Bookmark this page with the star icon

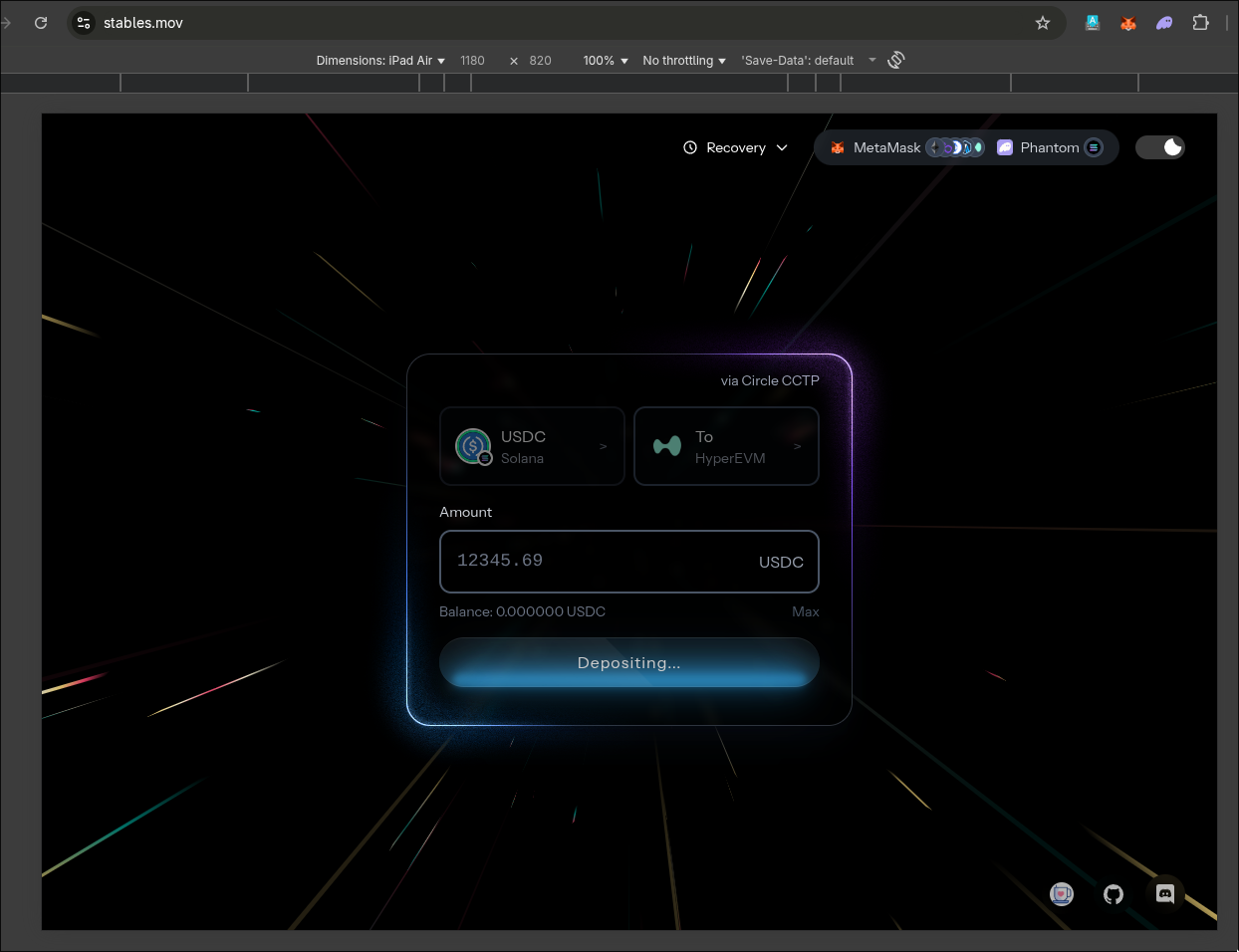1043,23
